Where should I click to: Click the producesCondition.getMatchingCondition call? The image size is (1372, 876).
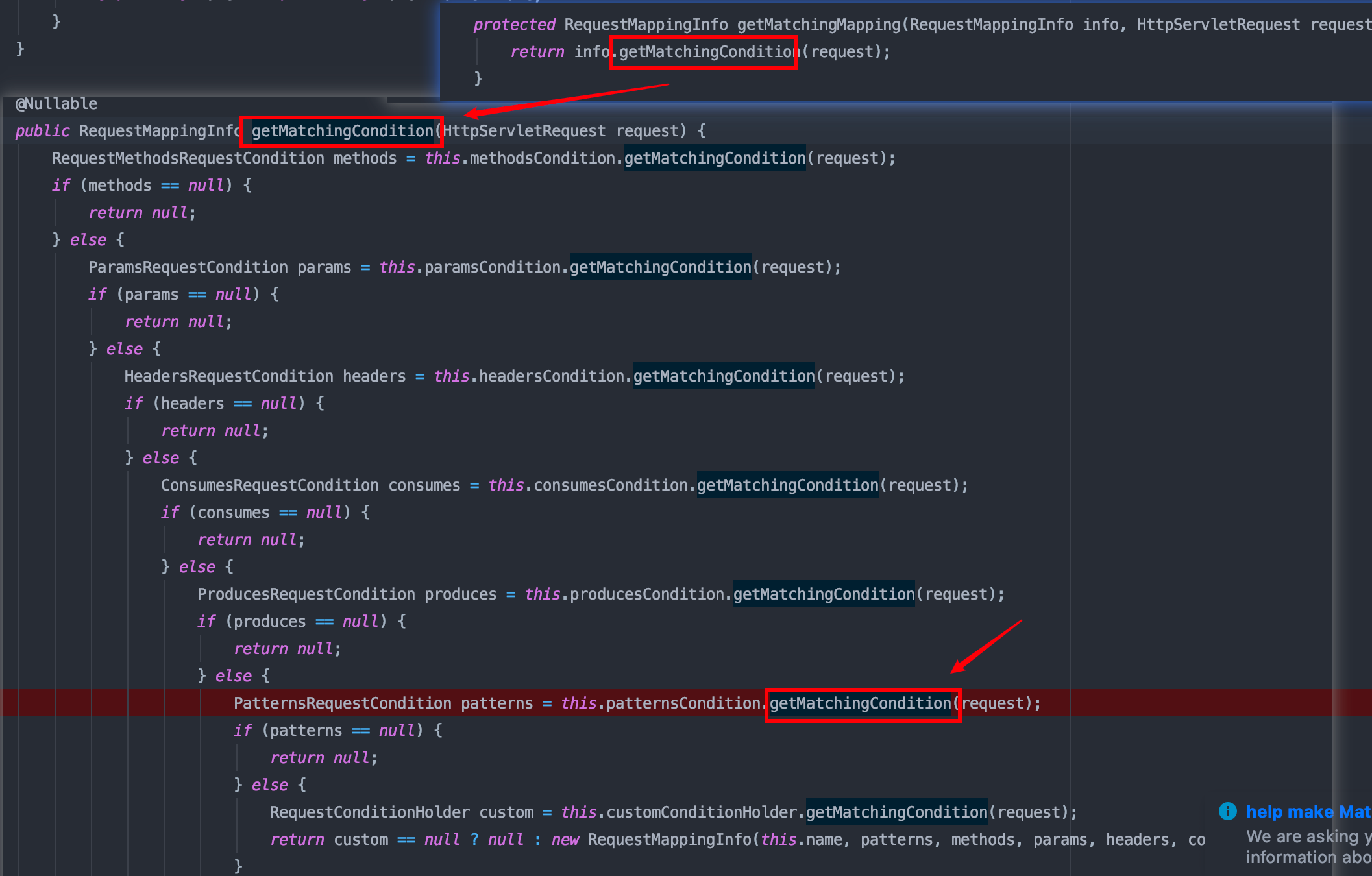(824, 594)
